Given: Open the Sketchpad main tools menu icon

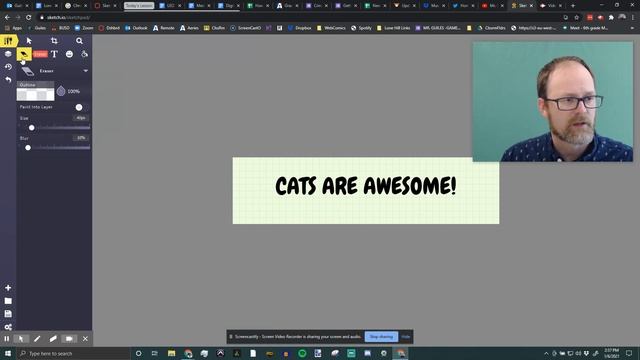Looking at the screenshot, I should (8, 41).
